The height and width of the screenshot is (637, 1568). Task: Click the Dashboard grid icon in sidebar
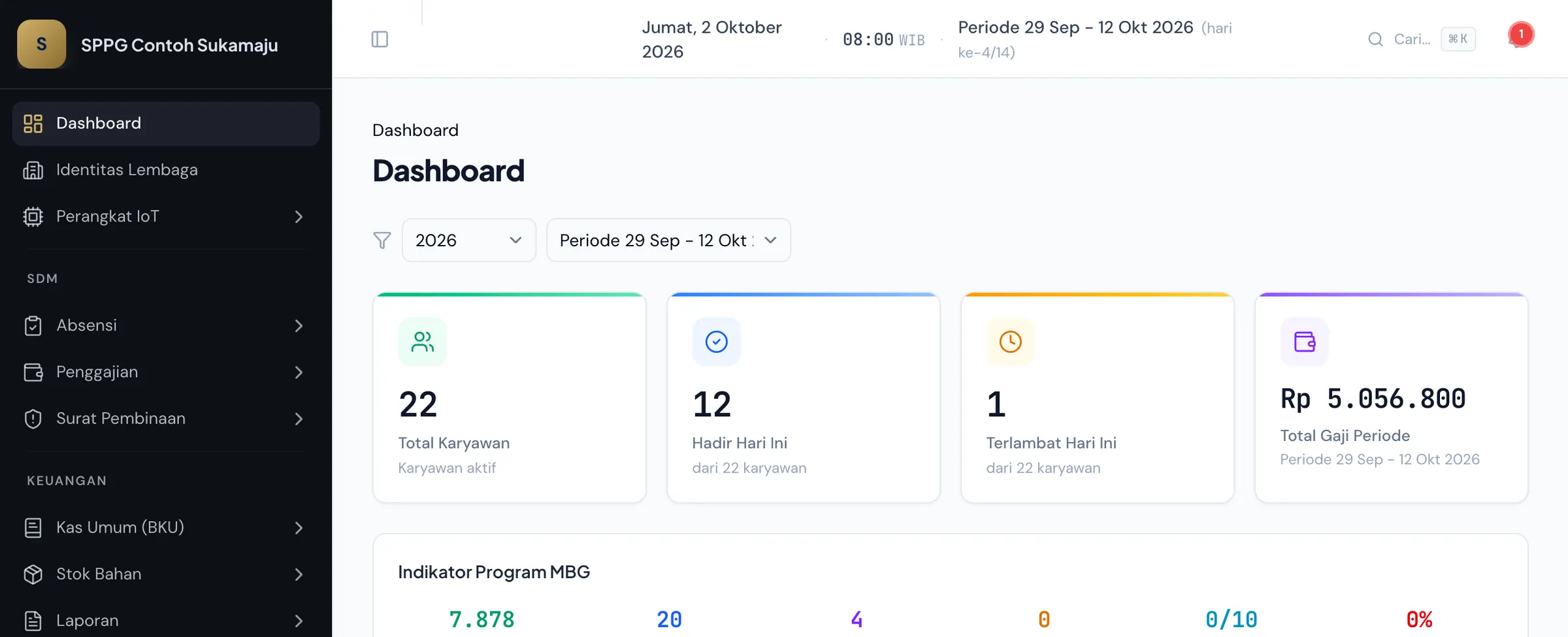point(33,123)
